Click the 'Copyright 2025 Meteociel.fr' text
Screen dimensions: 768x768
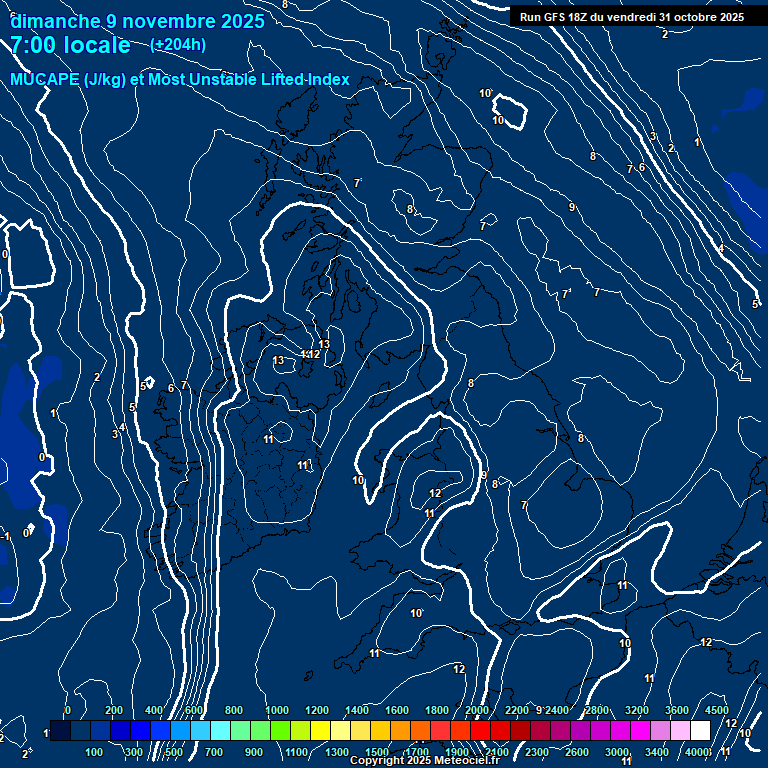(425, 760)
